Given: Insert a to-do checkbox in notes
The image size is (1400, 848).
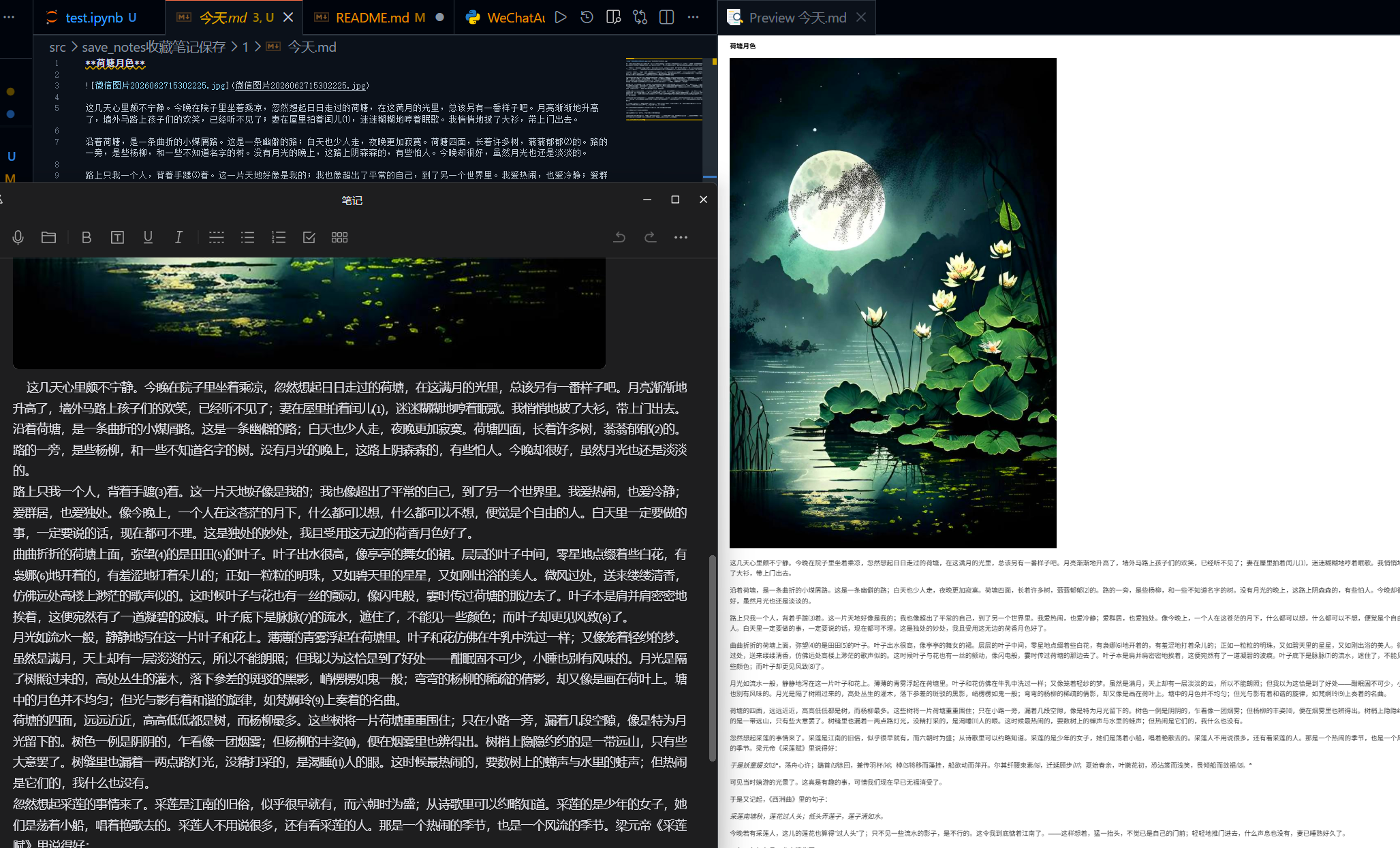Looking at the screenshot, I should [x=309, y=237].
